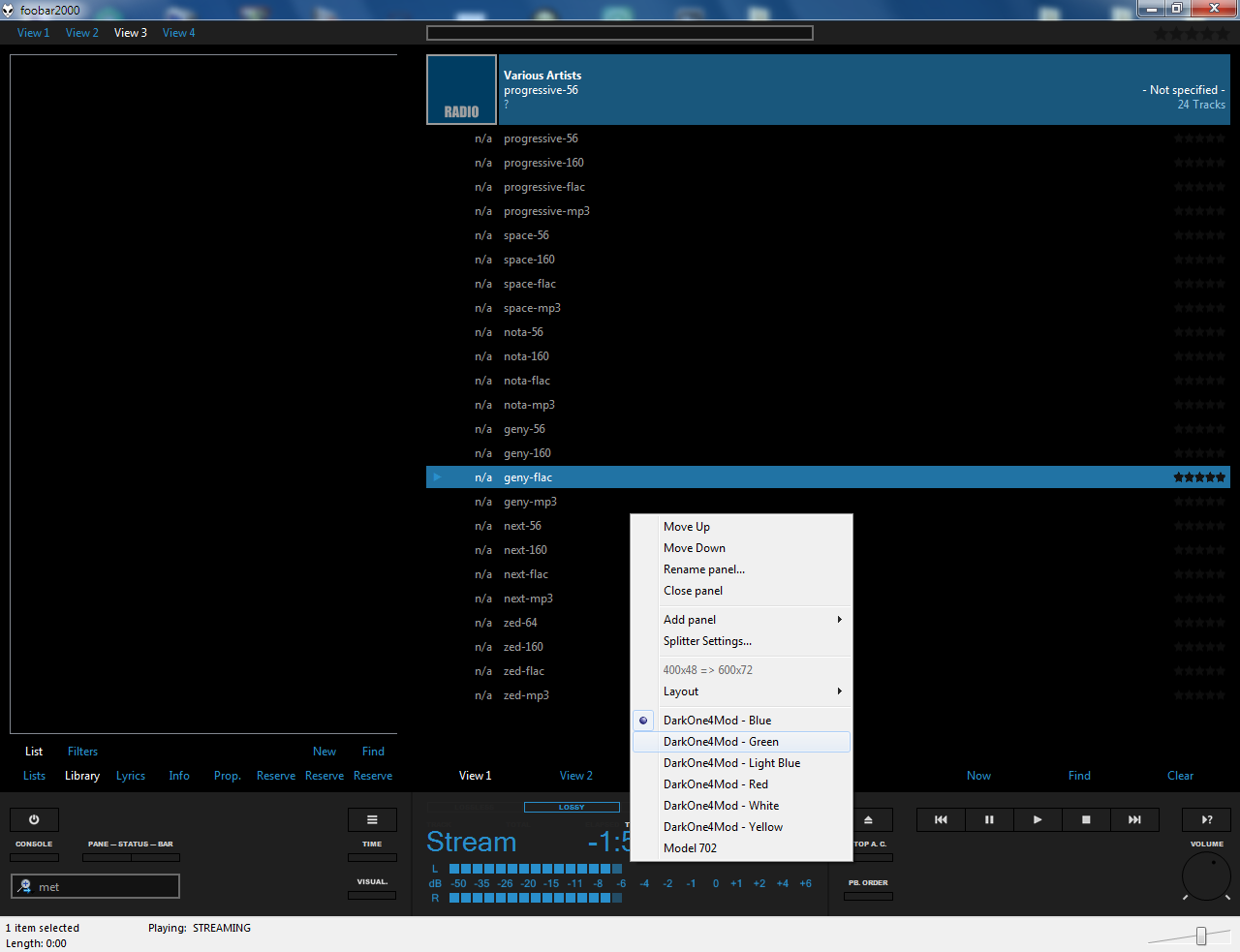Toggle the VISUAL. indicator switch
The image size is (1240, 952).
tap(372, 895)
